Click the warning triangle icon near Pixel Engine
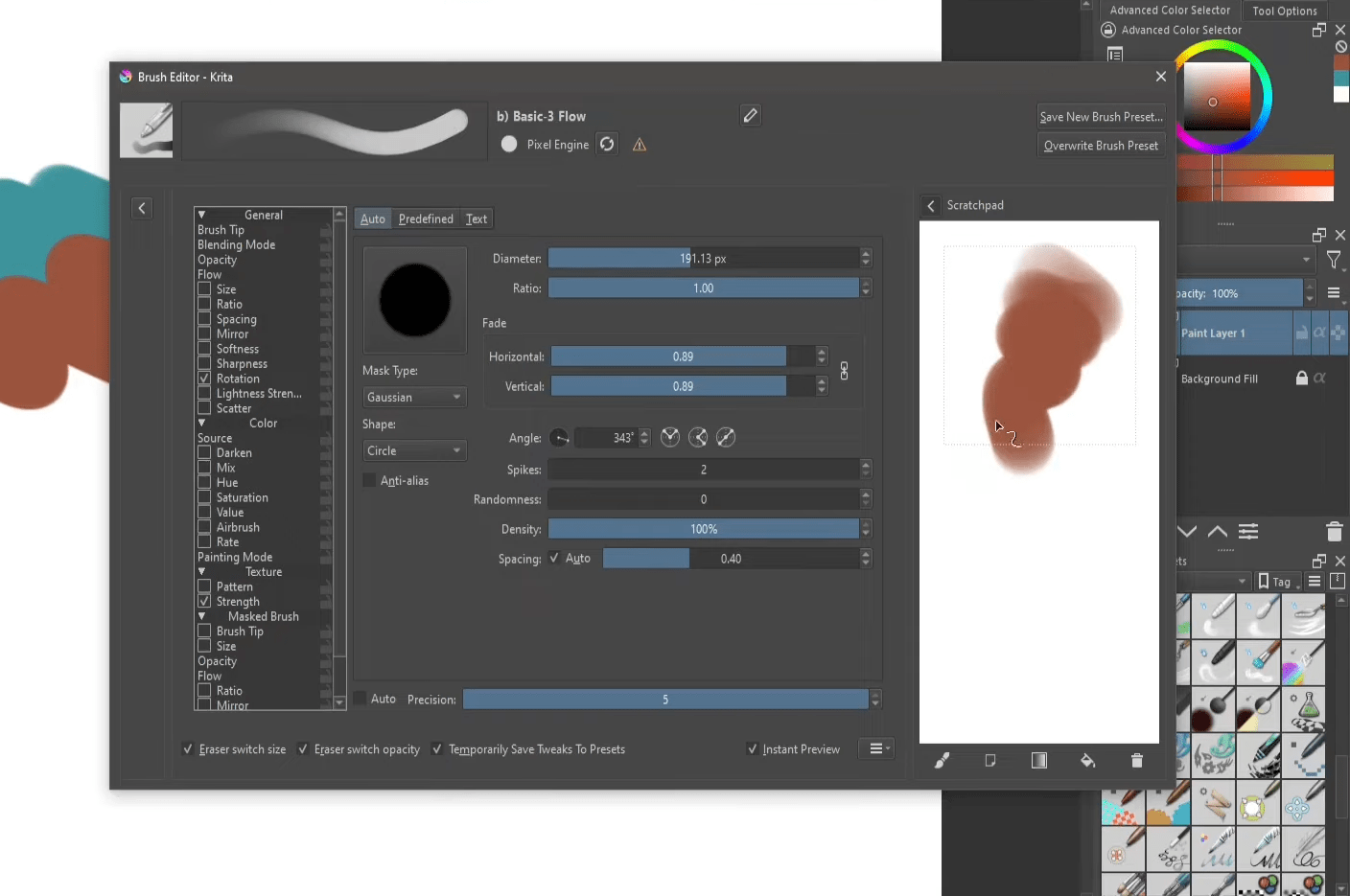1350x896 pixels. pyautogui.click(x=639, y=144)
